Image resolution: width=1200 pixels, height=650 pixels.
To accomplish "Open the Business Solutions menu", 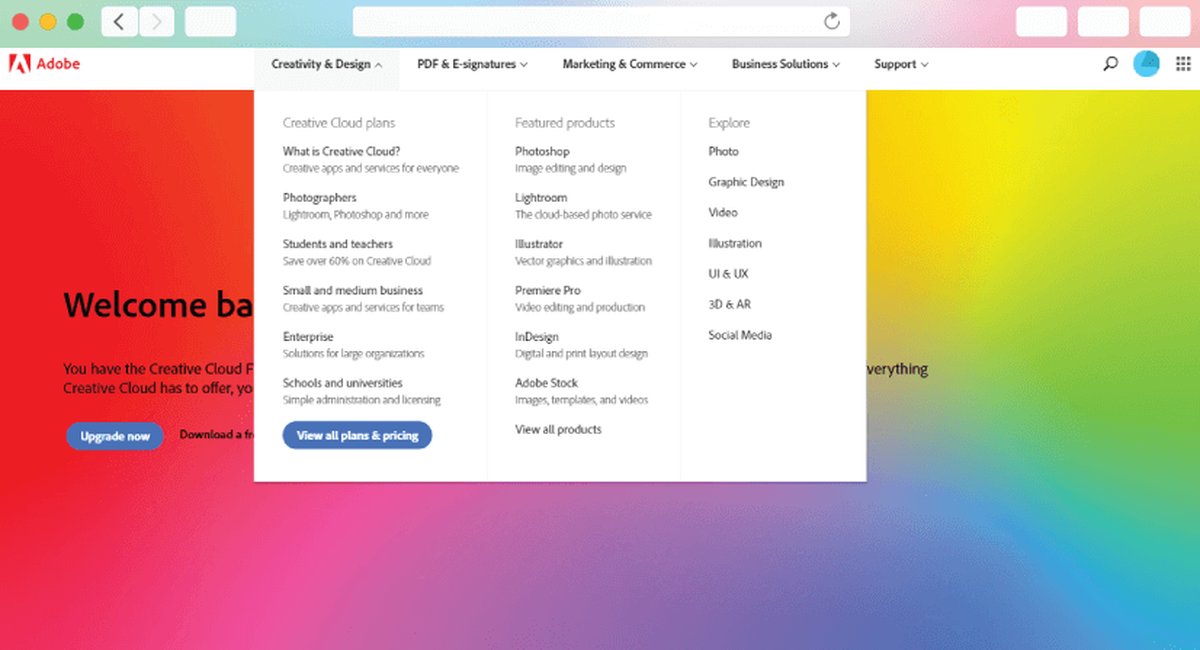I will [785, 64].
